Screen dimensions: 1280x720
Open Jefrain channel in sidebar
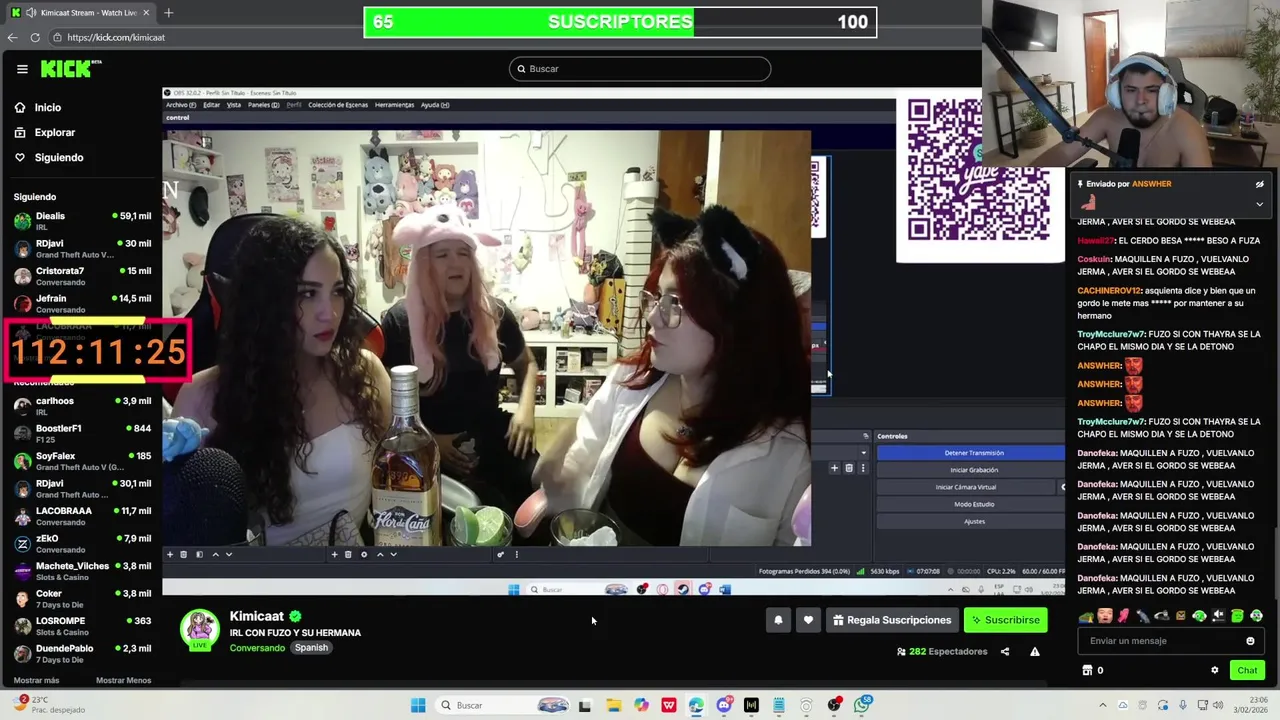point(82,303)
